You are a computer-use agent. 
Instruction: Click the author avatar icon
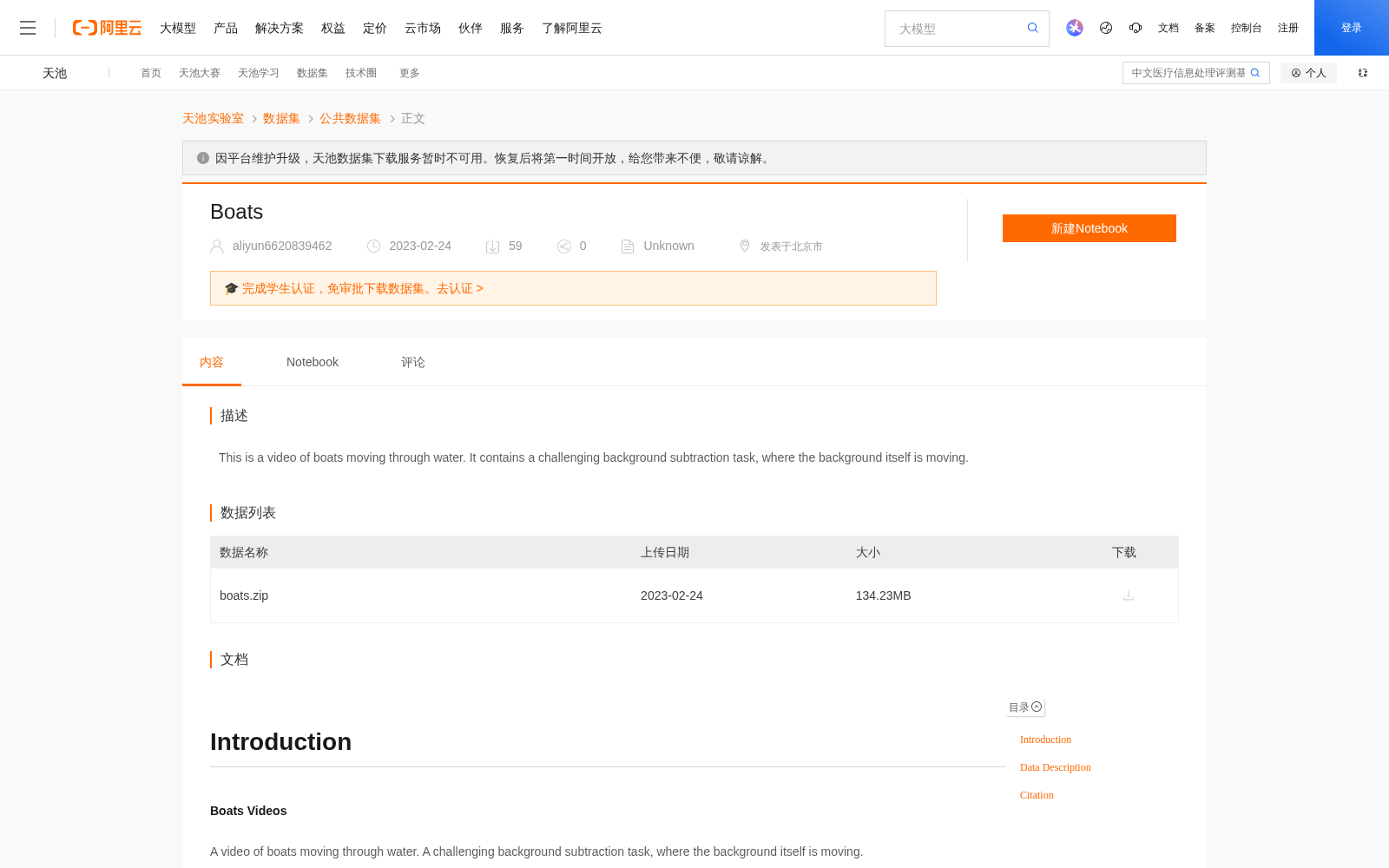point(217,247)
